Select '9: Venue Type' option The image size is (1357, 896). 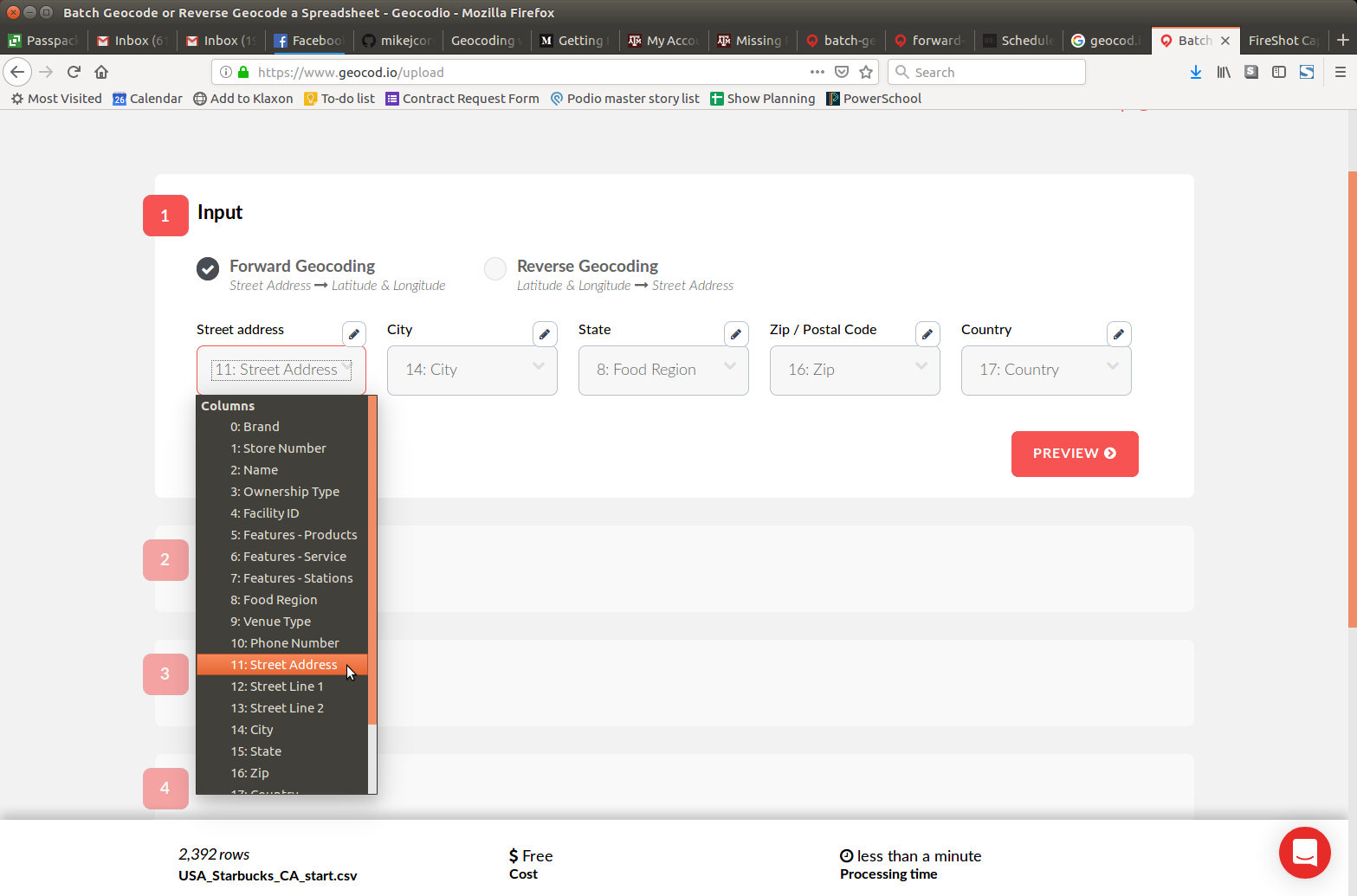coord(282,622)
